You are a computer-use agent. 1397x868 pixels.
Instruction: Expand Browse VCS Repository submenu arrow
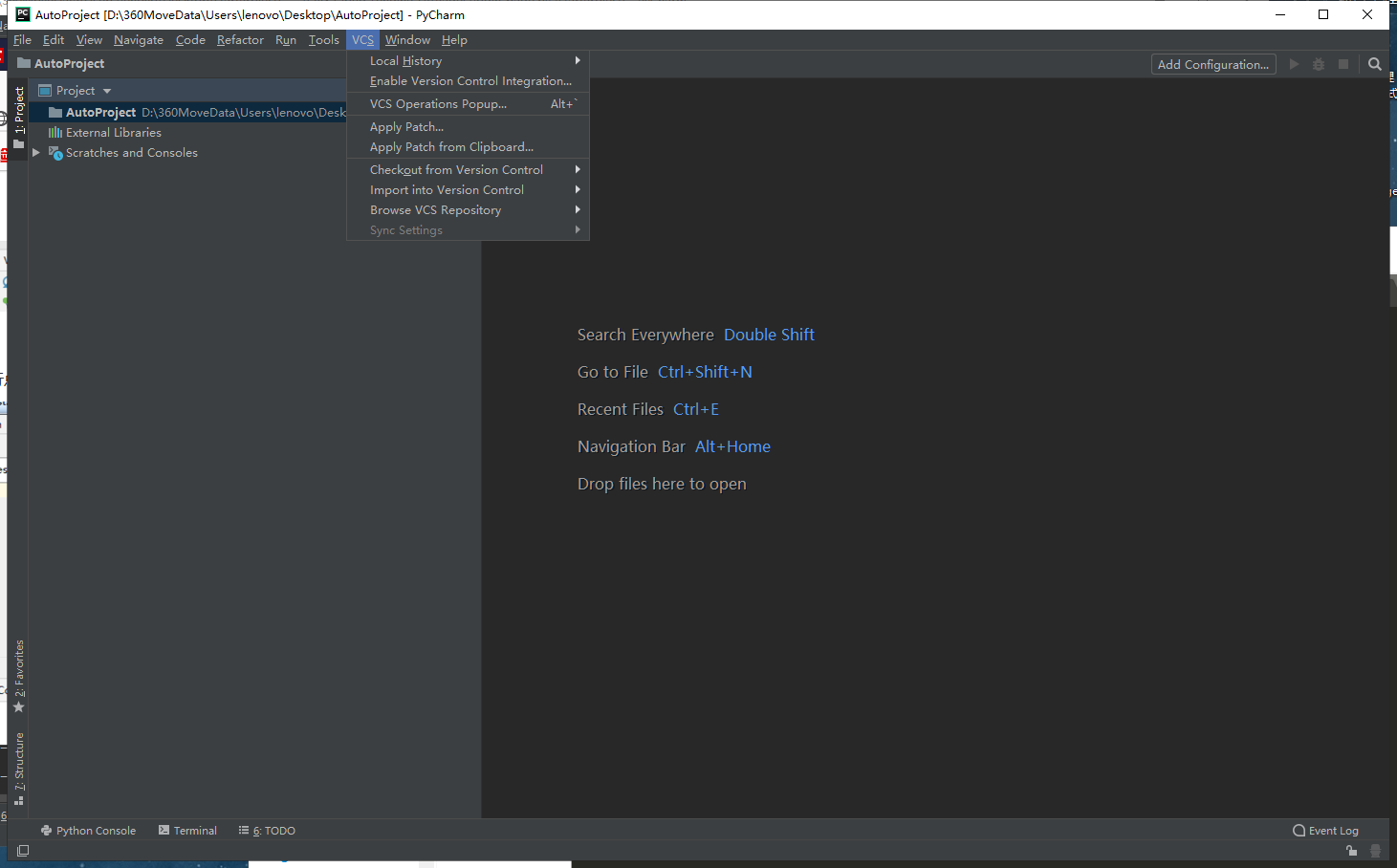click(578, 209)
